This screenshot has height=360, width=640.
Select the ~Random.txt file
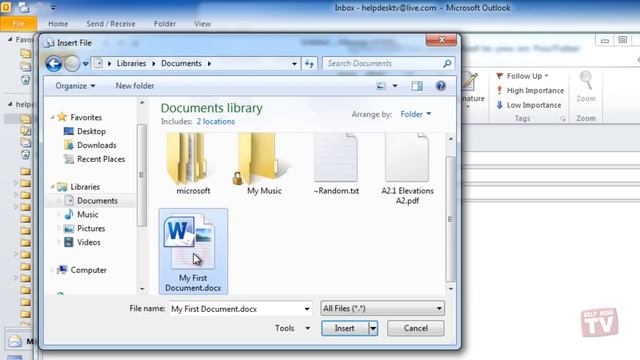coord(336,164)
